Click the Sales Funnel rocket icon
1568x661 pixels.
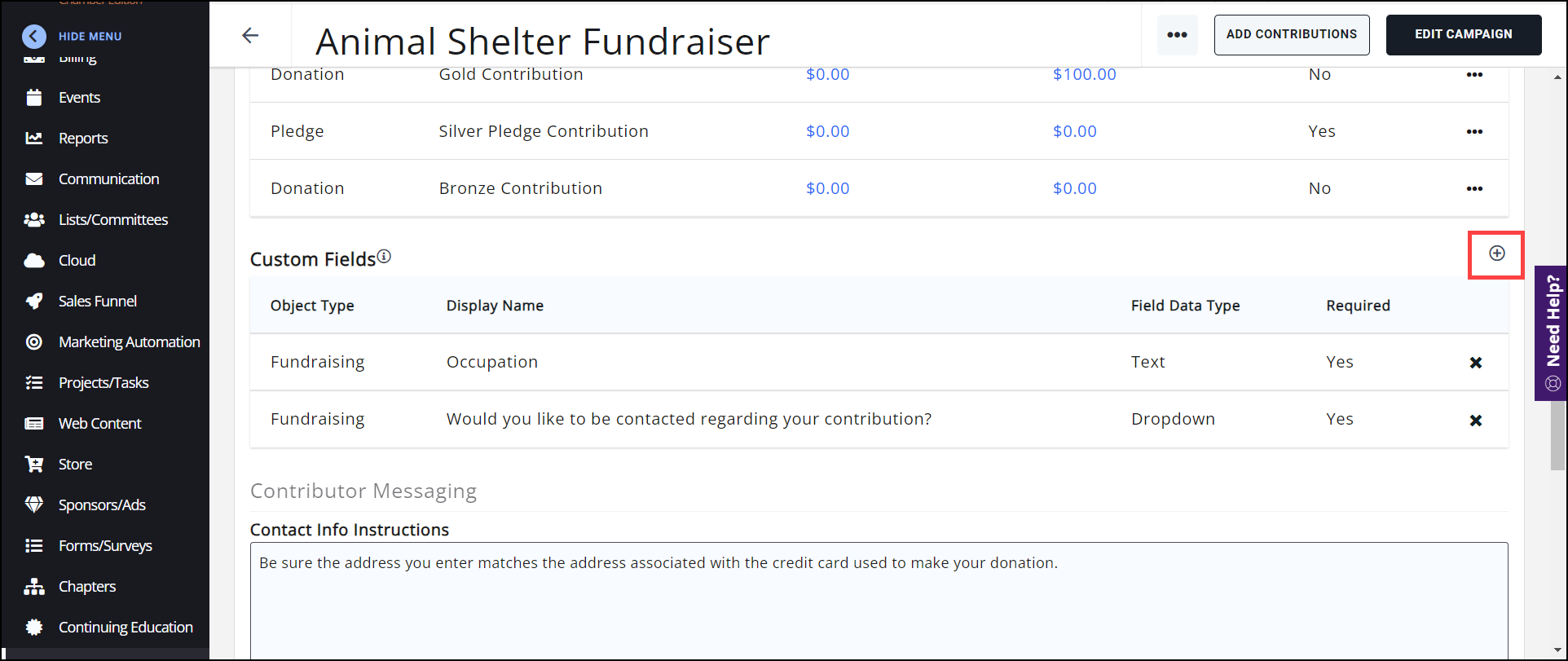click(x=34, y=302)
